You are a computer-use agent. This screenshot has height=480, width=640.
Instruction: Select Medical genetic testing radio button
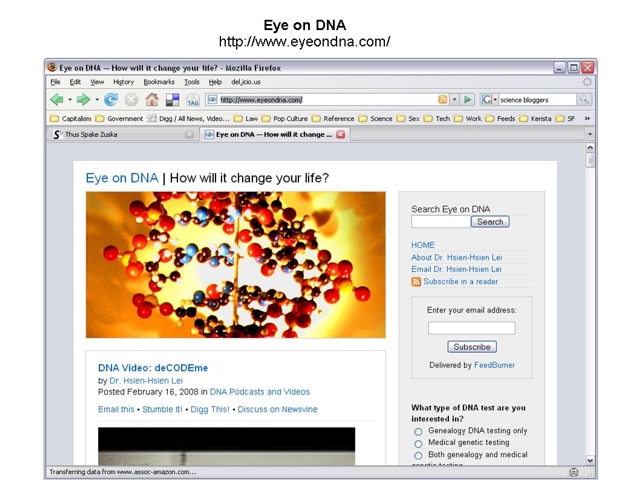tap(419, 444)
